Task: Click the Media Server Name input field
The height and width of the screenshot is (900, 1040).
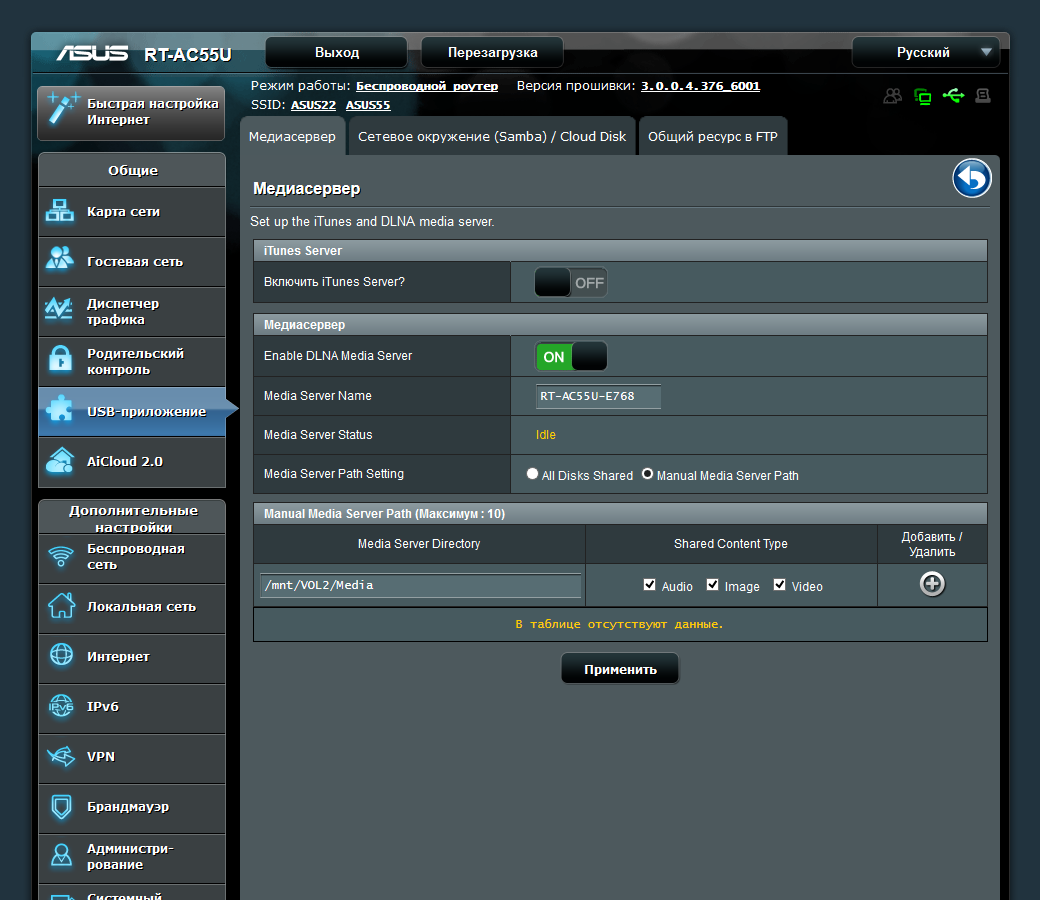Action: click(599, 396)
